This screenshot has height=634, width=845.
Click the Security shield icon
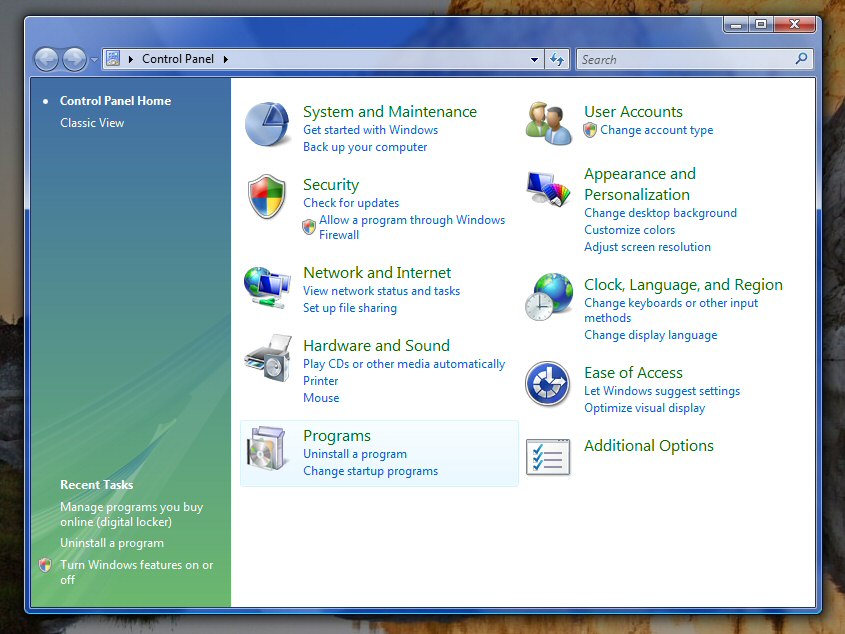click(x=266, y=196)
